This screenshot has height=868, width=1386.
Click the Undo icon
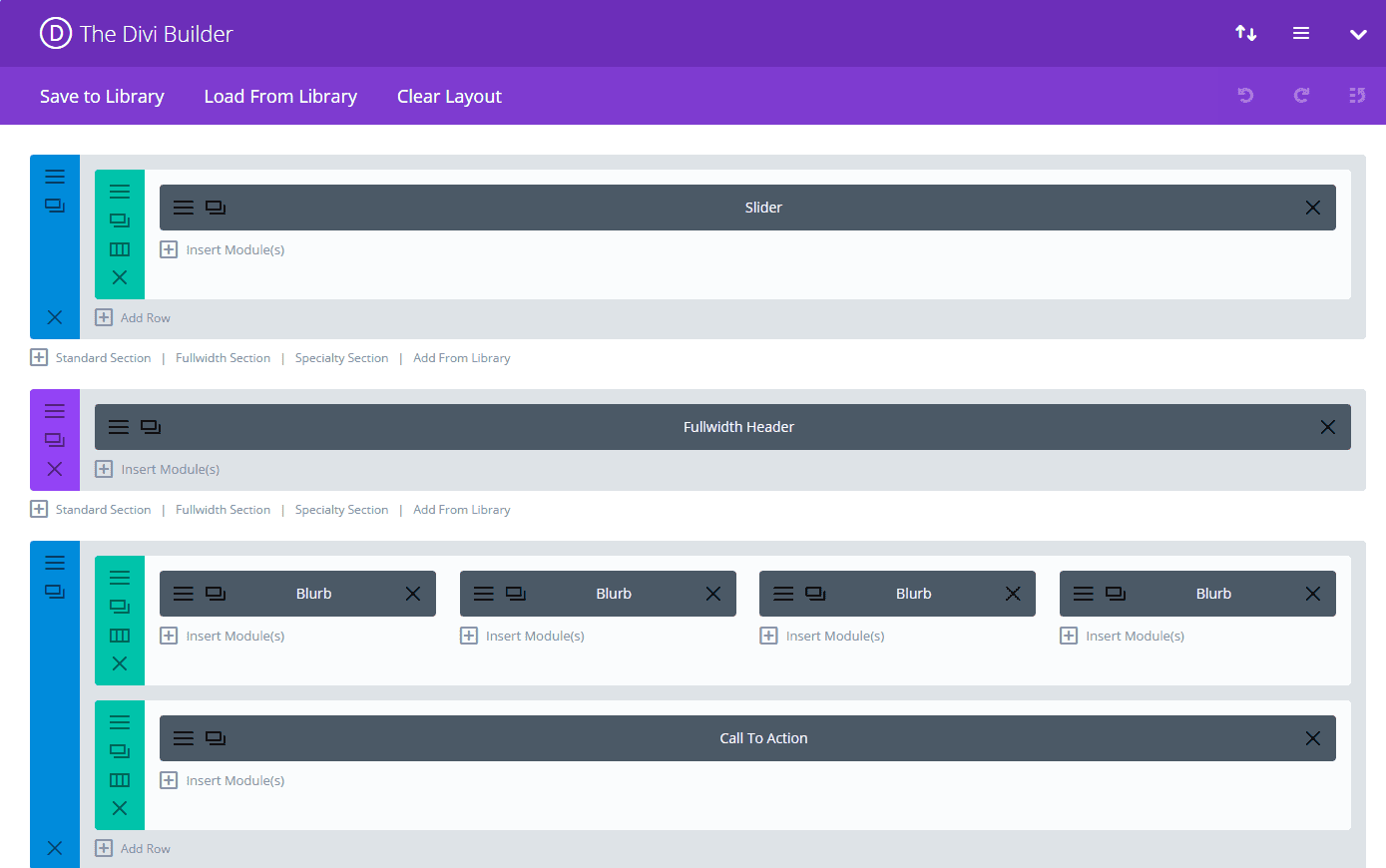[x=1244, y=95]
